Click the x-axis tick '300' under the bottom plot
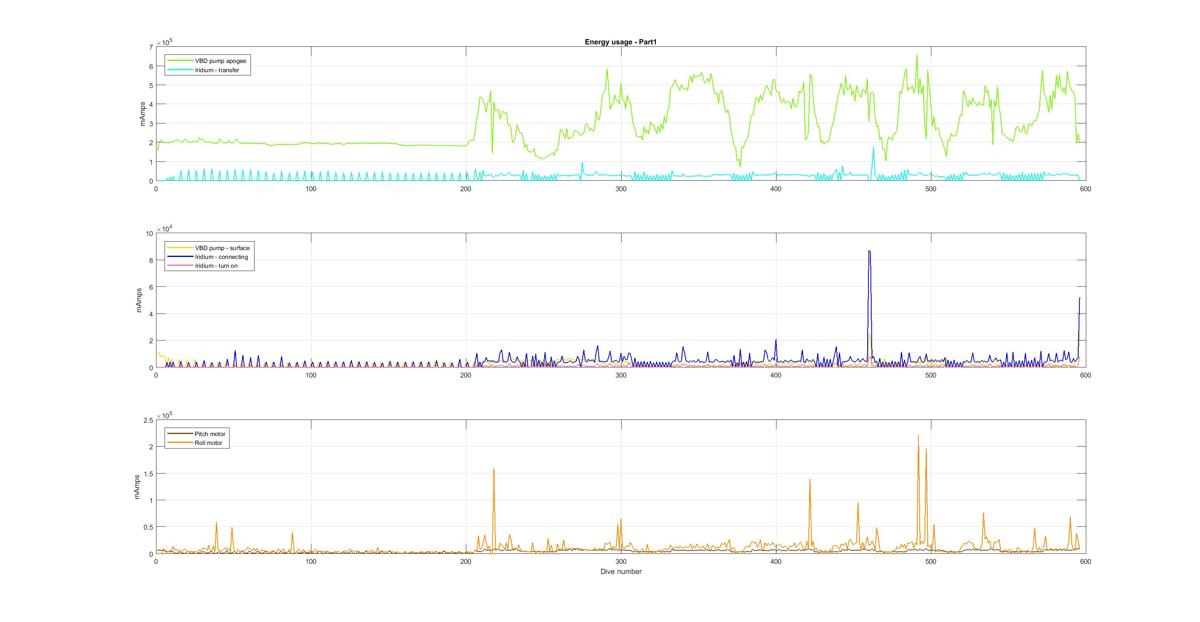Image resolution: width=1200 pixels, height=622 pixels. pos(621,562)
